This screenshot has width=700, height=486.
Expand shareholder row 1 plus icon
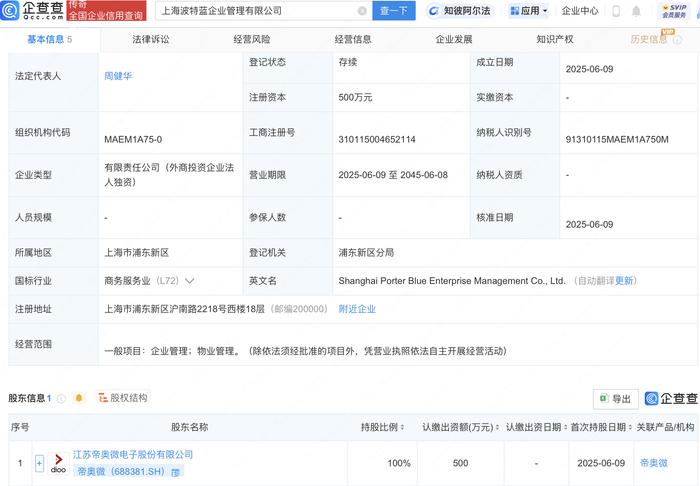click(39, 463)
